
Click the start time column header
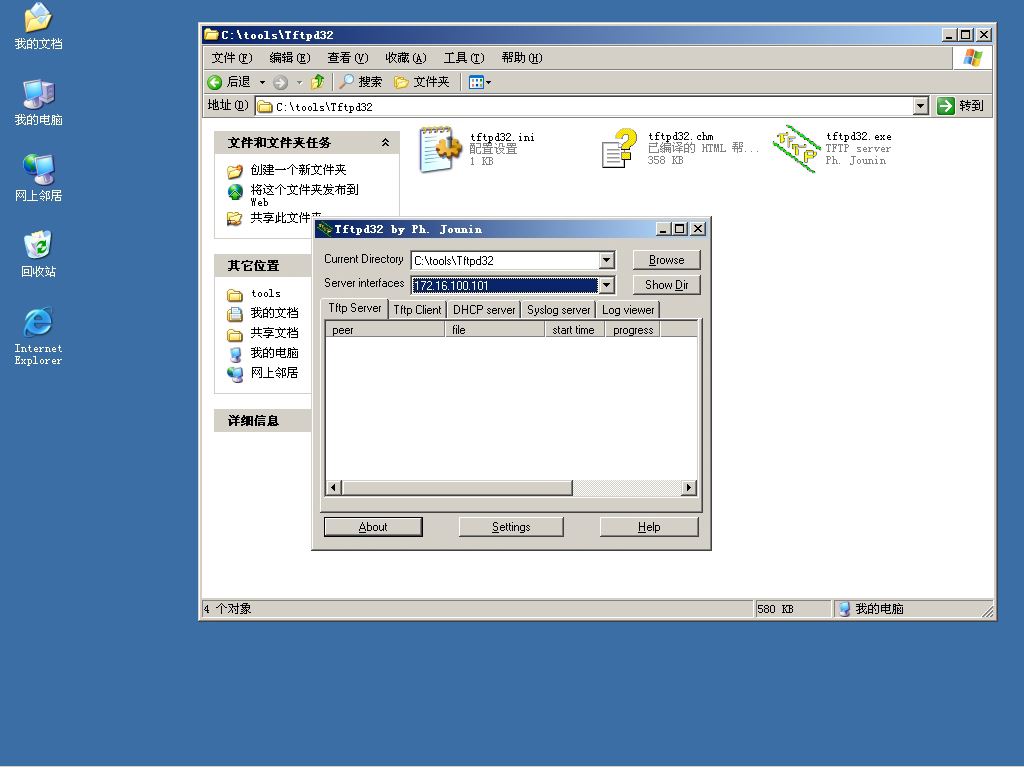tap(575, 330)
